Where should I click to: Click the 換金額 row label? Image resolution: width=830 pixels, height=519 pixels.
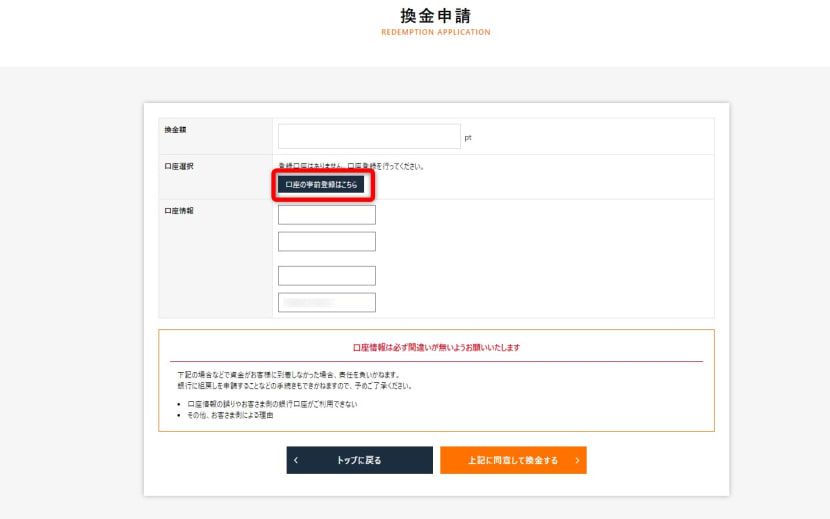tap(175, 130)
